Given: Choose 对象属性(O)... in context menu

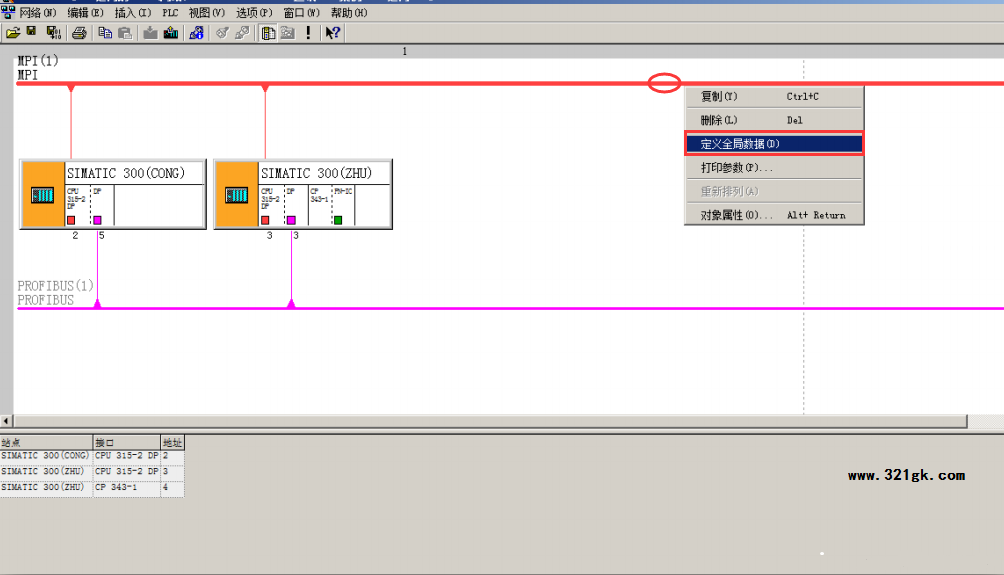Looking at the screenshot, I should [774, 215].
